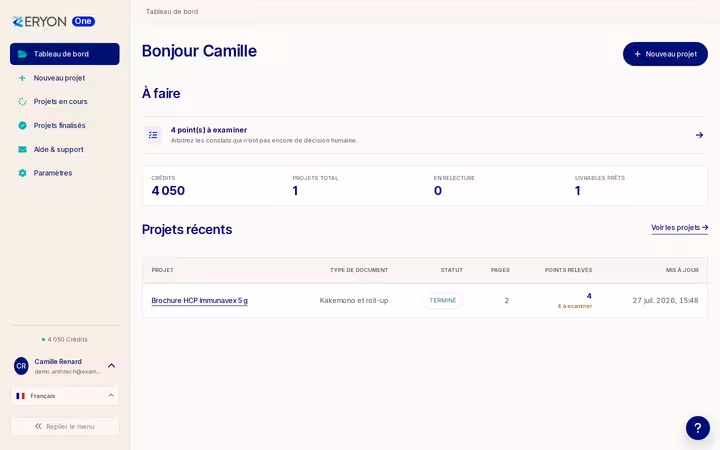
Task: Click the French flag icon
Action: [x=20, y=396]
